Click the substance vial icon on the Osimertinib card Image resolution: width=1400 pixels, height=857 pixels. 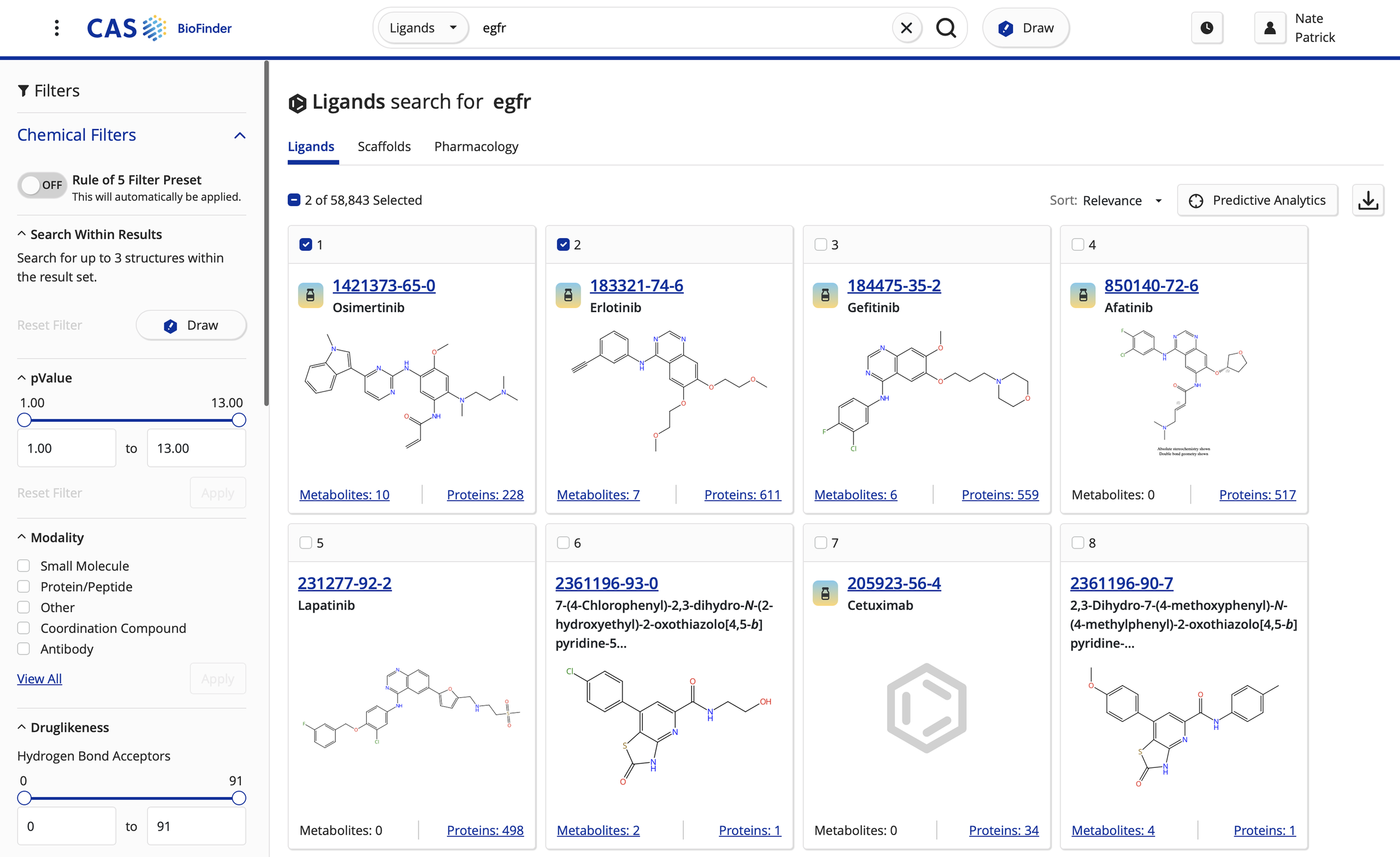310,295
